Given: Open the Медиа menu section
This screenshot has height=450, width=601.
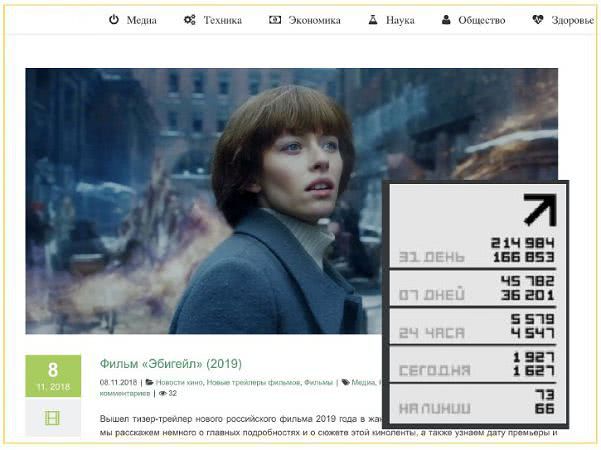Looking at the screenshot, I should point(141,19).
